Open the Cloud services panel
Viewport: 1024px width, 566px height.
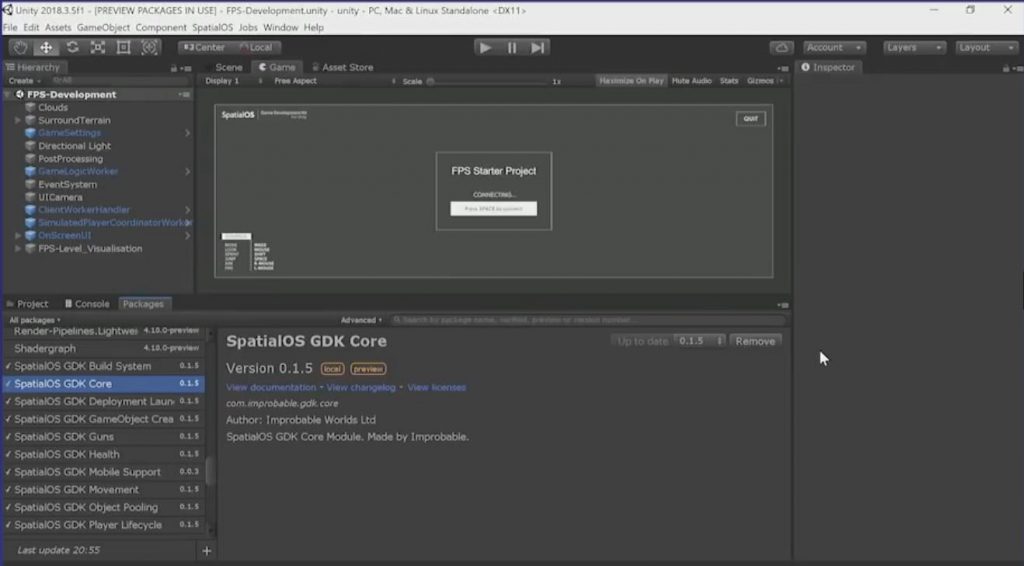pyautogui.click(x=781, y=48)
